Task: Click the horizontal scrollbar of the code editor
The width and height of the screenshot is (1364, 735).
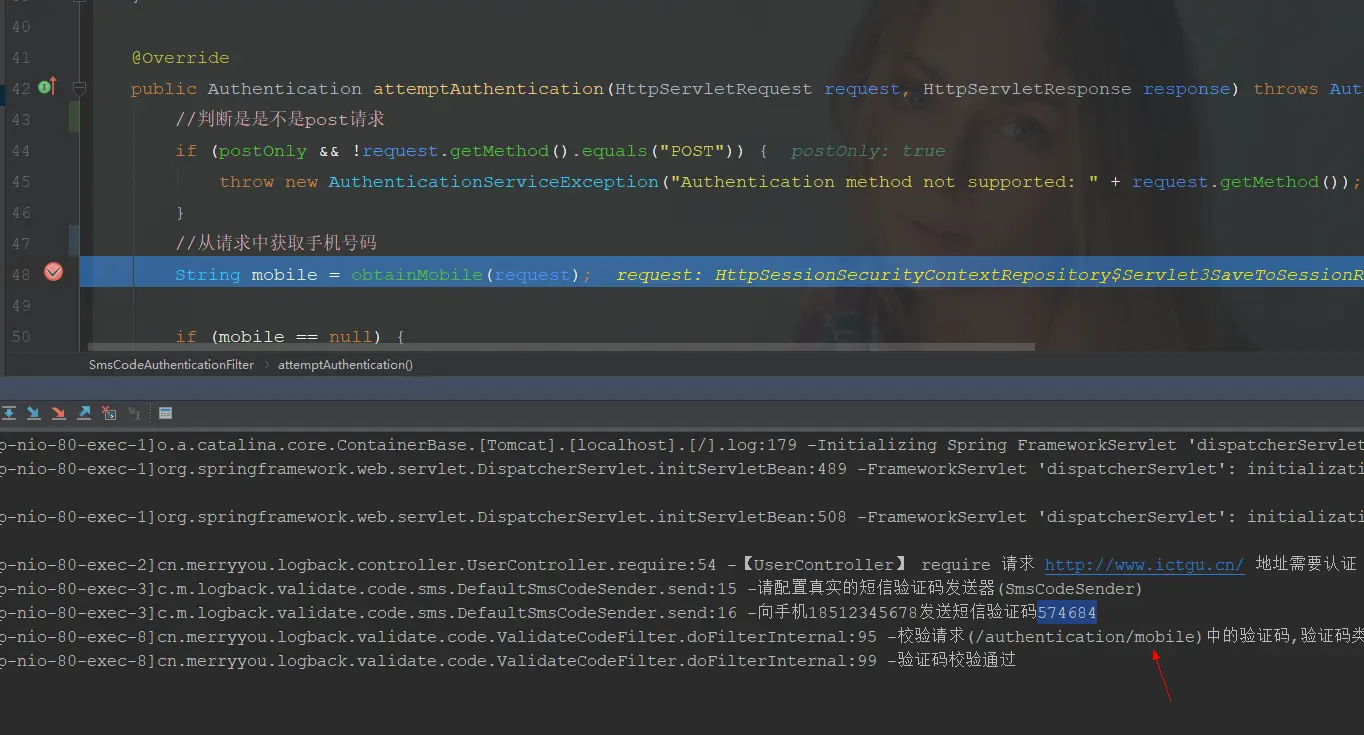Action: coord(562,347)
